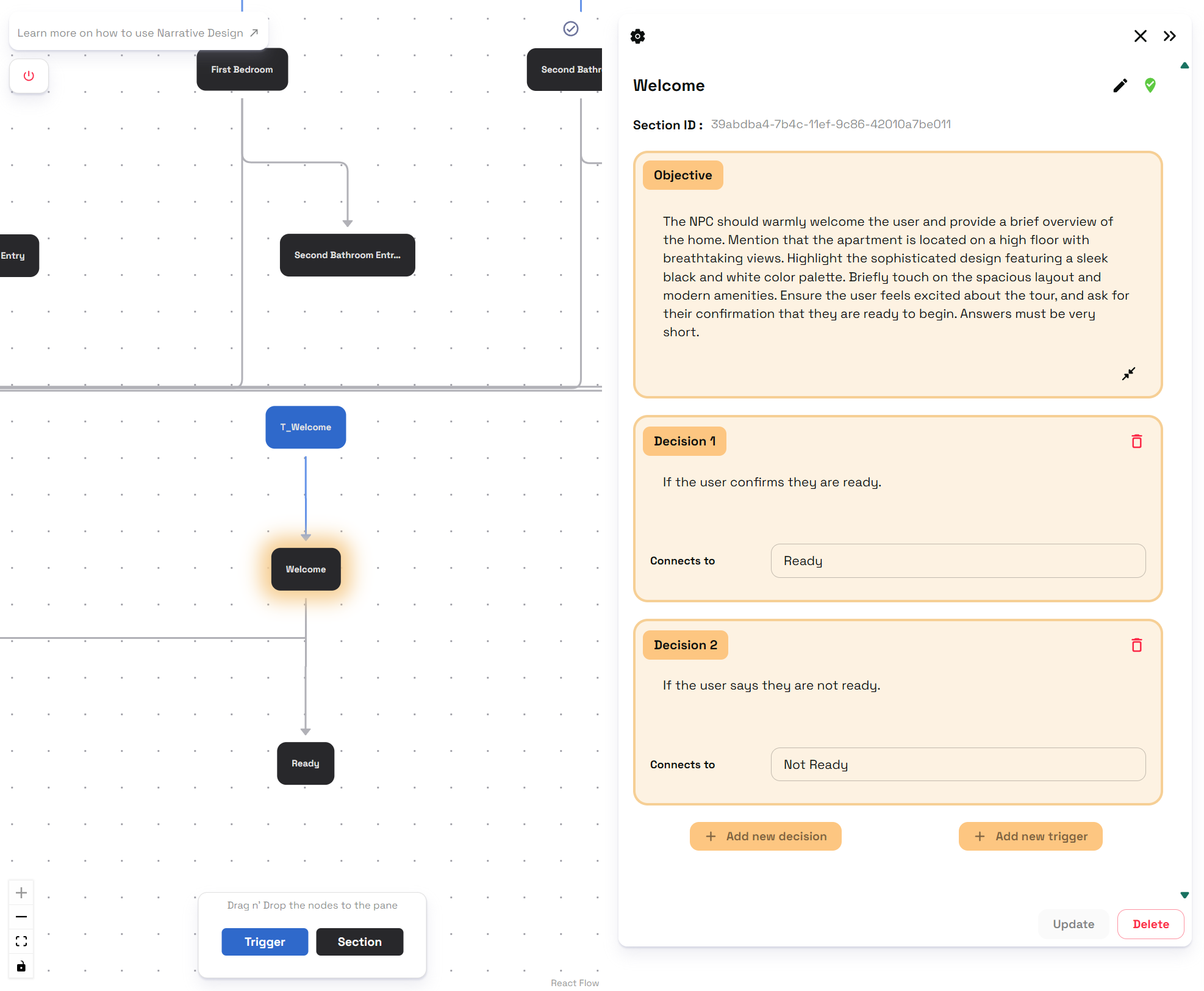Click the green shield check icon

[x=1150, y=85]
